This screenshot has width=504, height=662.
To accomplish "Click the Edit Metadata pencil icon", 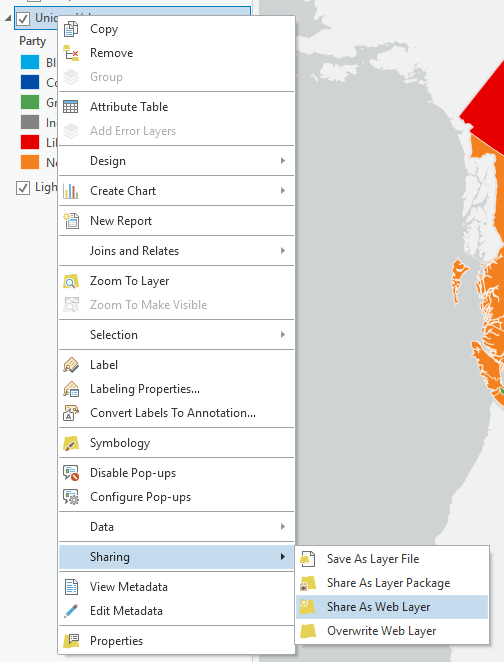I will point(71,611).
